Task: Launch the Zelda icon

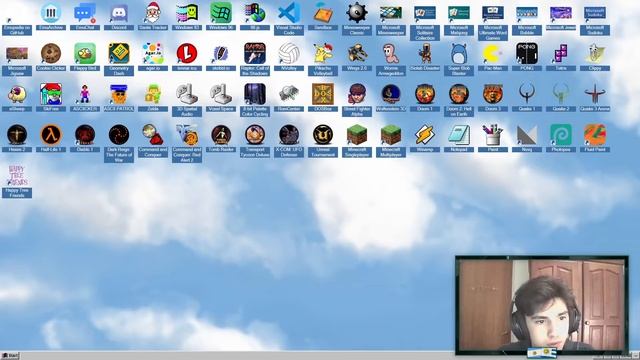Action: tap(153, 94)
